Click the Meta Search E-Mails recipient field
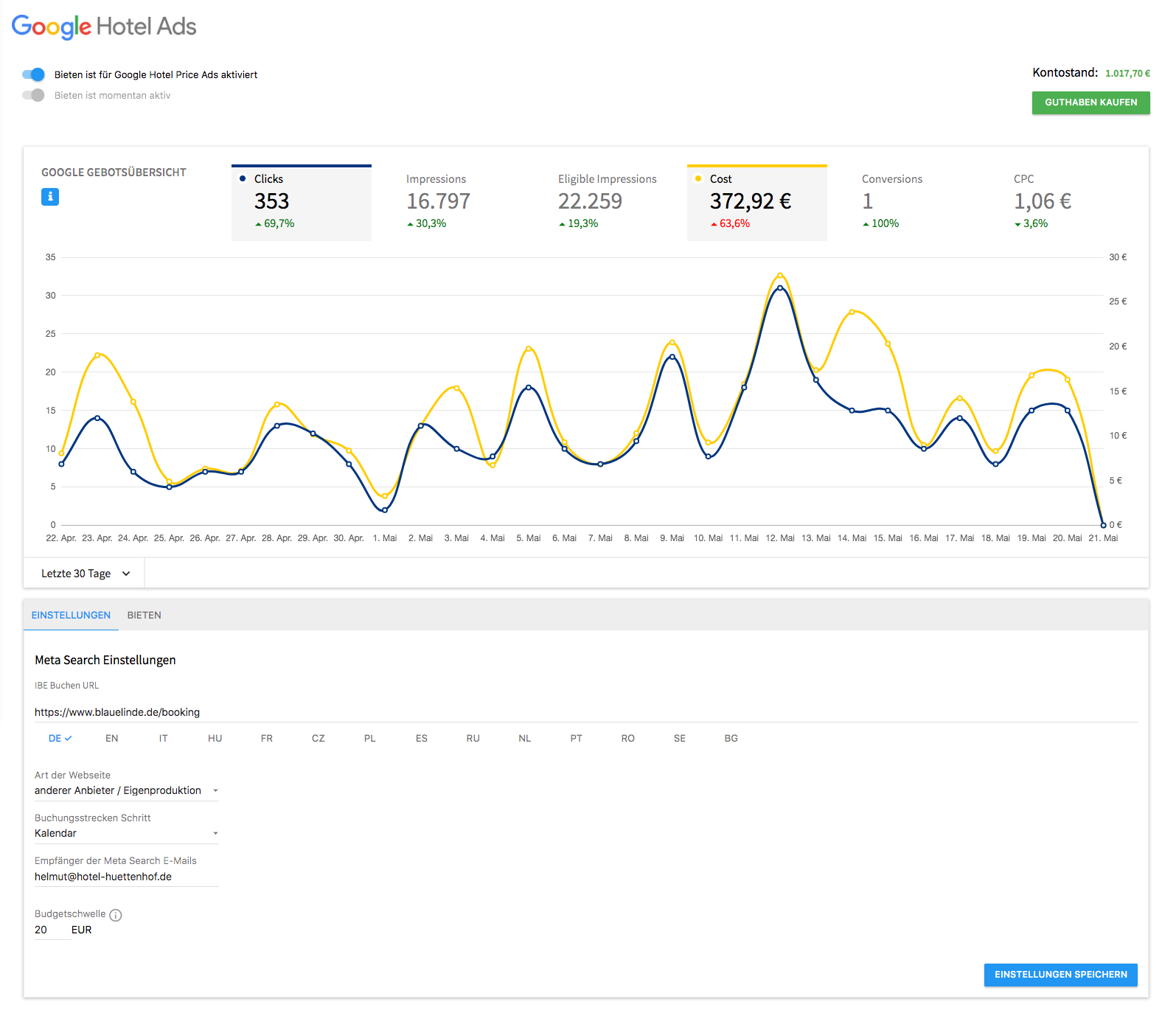This screenshot has width=1176, height=1013. (127, 877)
